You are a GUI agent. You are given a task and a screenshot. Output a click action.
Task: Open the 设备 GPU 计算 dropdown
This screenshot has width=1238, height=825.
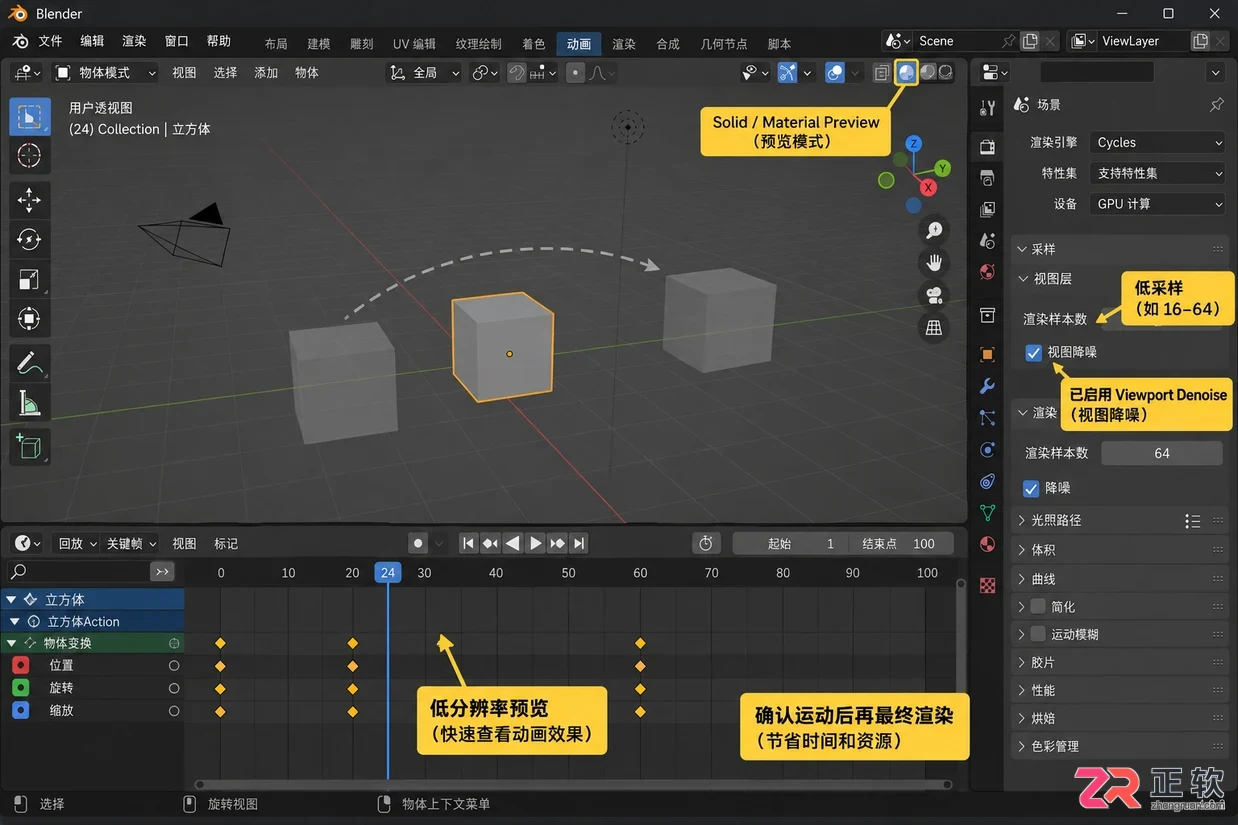pyautogui.click(x=1157, y=203)
